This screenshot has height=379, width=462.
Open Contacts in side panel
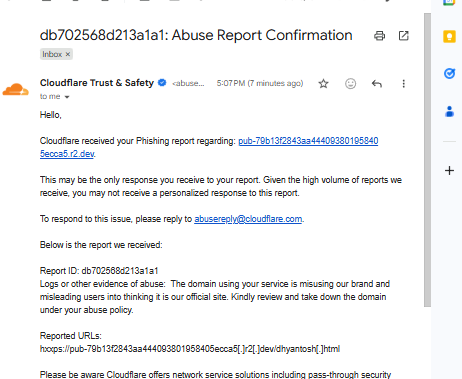(449, 112)
